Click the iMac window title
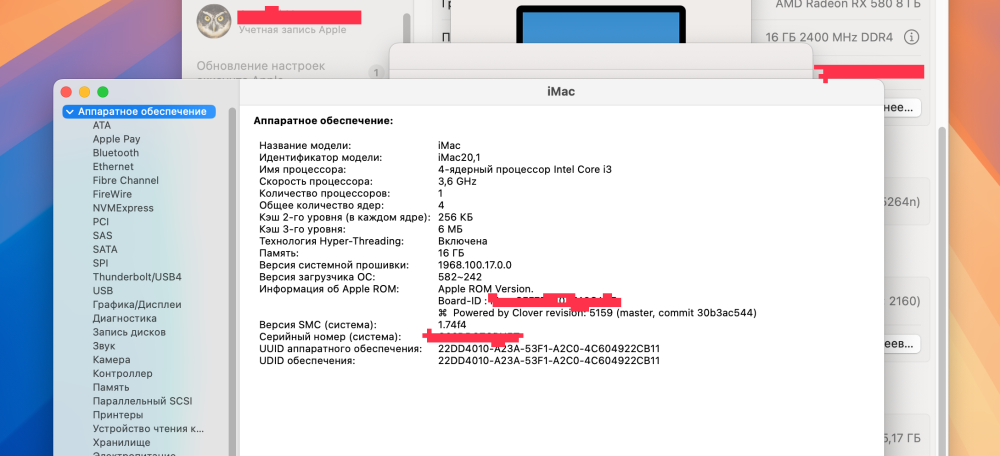The height and width of the screenshot is (456, 1000). (x=561, y=92)
